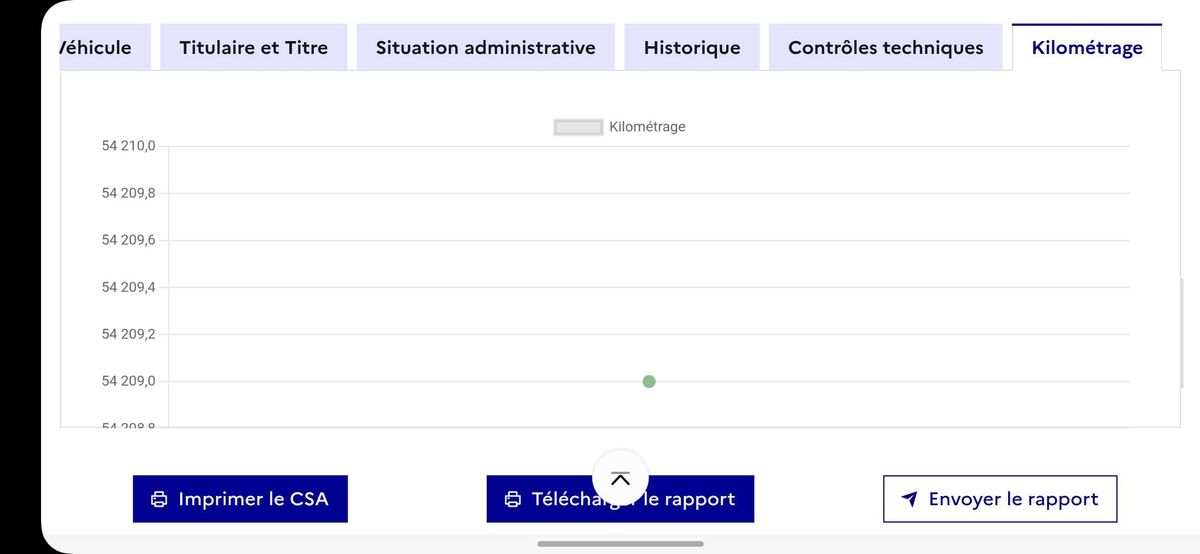
Task: Open the Contrôles techniques tab
Action: pos(886,47)
